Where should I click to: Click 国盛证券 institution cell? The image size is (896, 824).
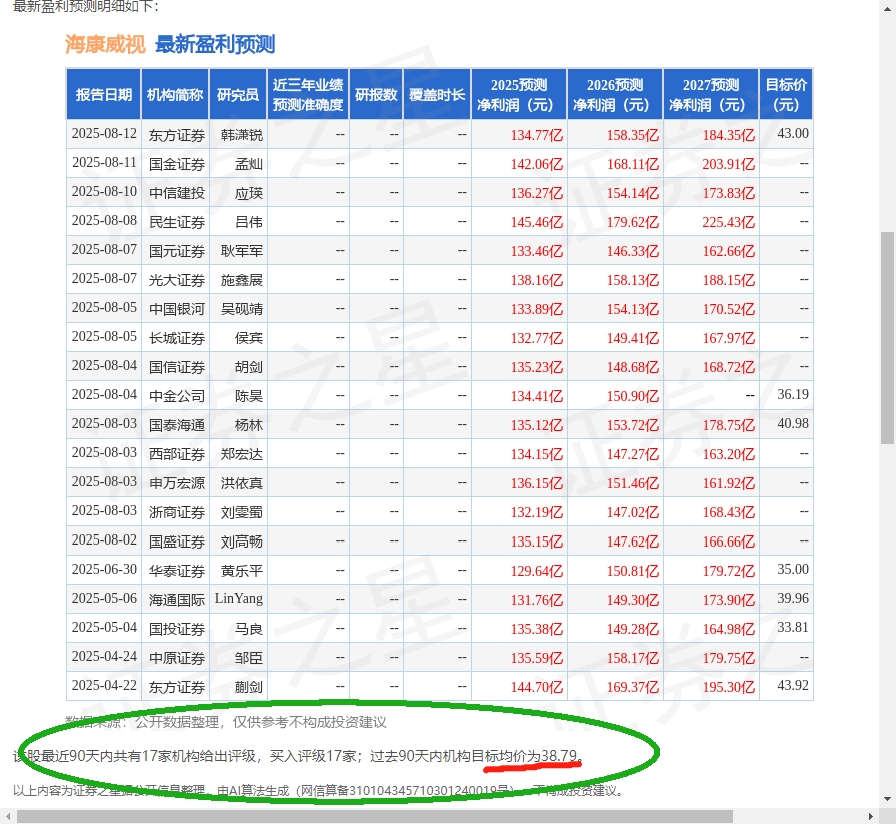click(x=177, y=542)
